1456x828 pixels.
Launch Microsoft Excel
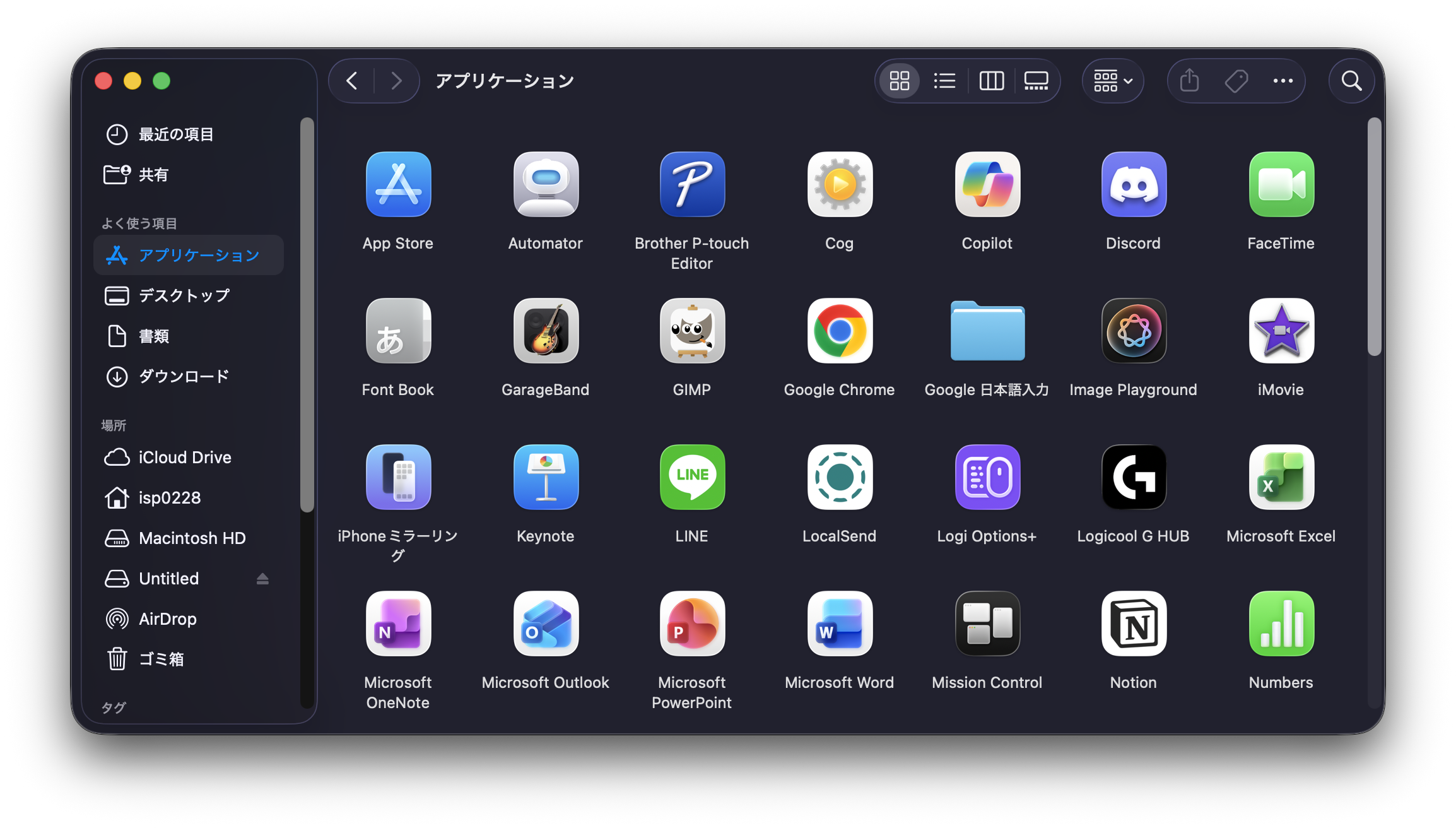pos(1281,477)
